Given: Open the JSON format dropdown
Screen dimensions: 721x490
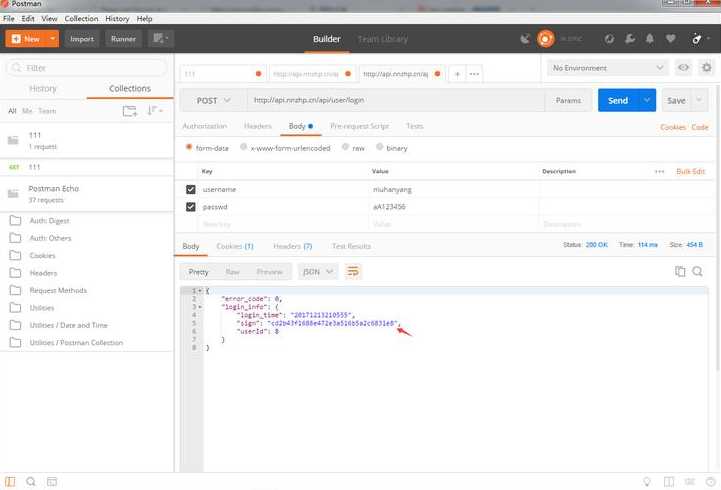Looking at the screenshot, I should [x=318, y=272].
